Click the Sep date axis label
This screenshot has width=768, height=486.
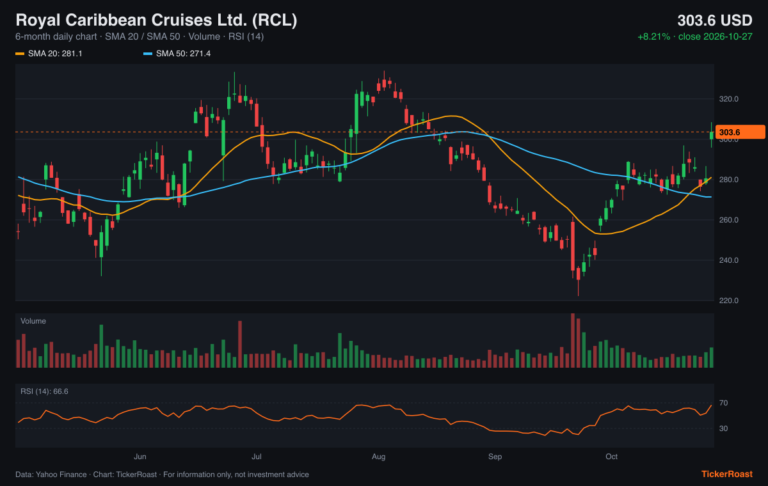tap(495, 457)
